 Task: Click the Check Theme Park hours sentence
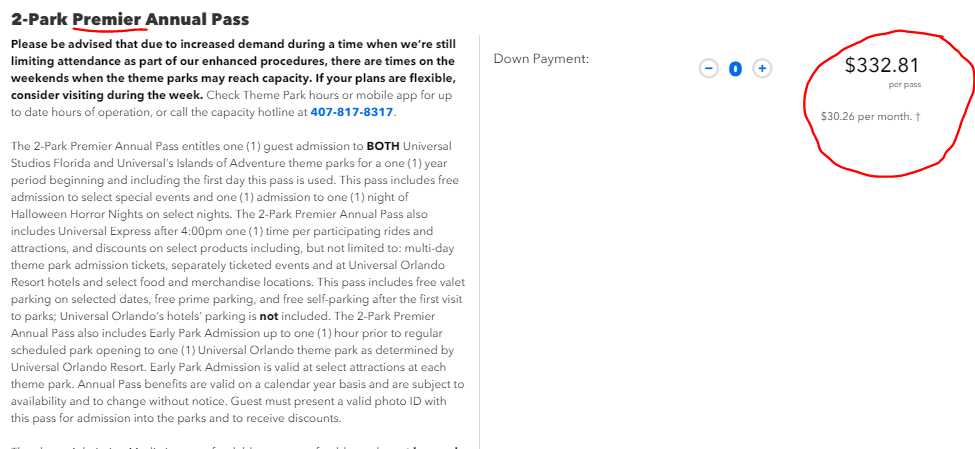pos(231,104)
